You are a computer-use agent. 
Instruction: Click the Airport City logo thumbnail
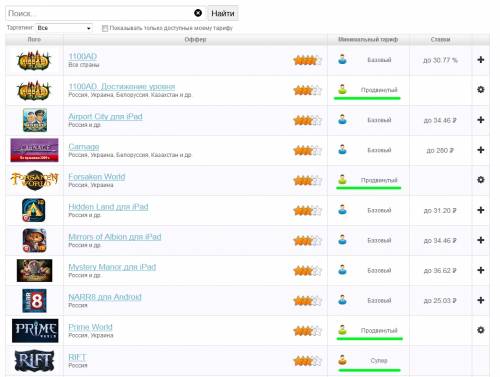[x=35, y=120]
